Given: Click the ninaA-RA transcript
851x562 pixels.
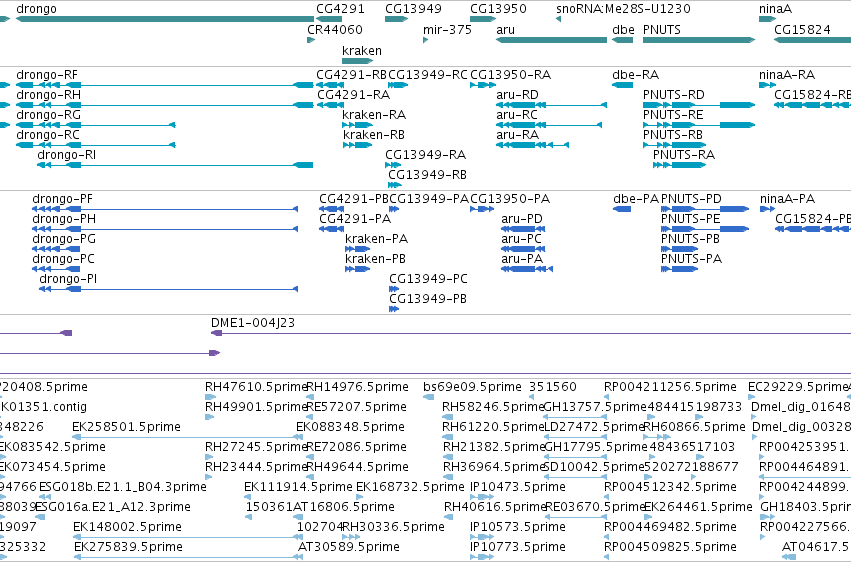Looking at the screenshot, I should coord(767,85).
